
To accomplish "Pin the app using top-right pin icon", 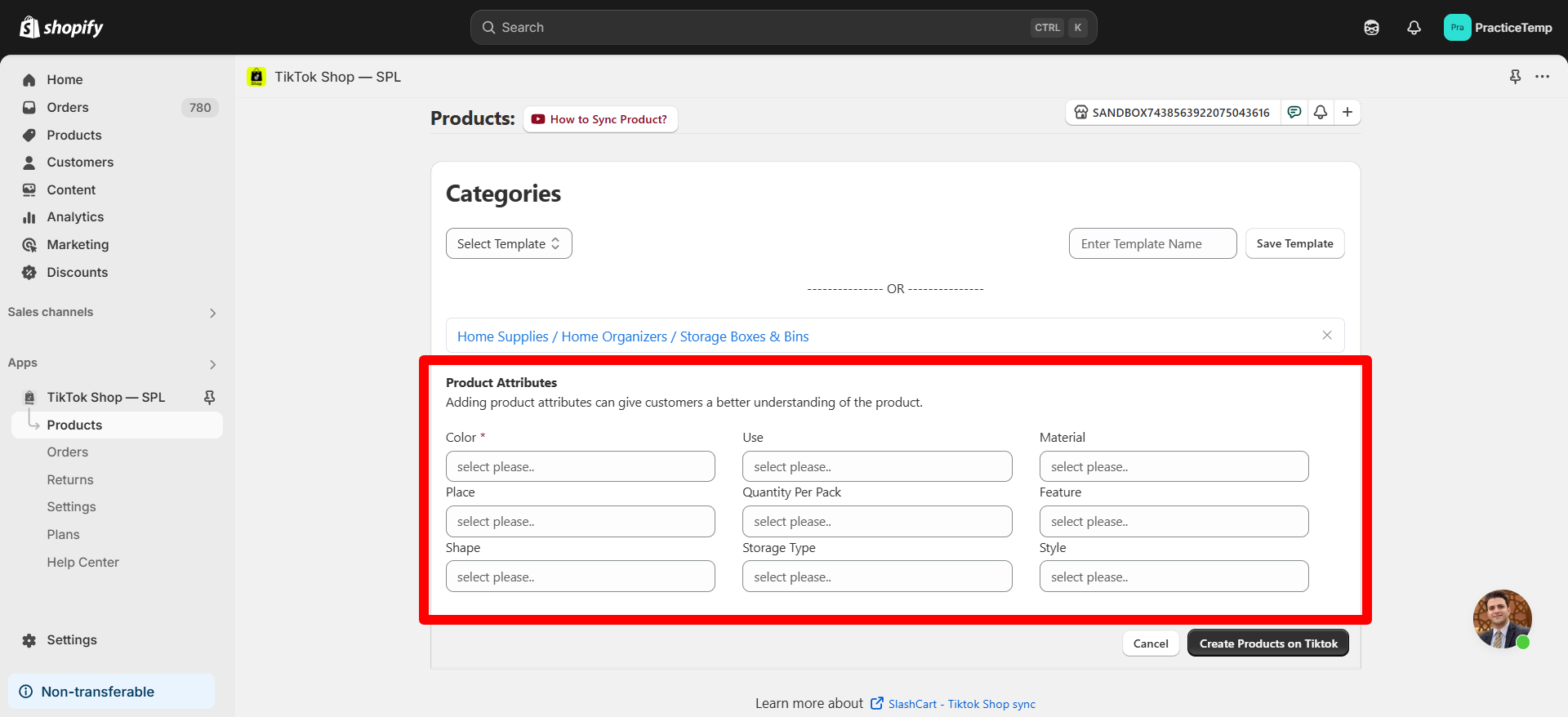I will (1515, 77).
